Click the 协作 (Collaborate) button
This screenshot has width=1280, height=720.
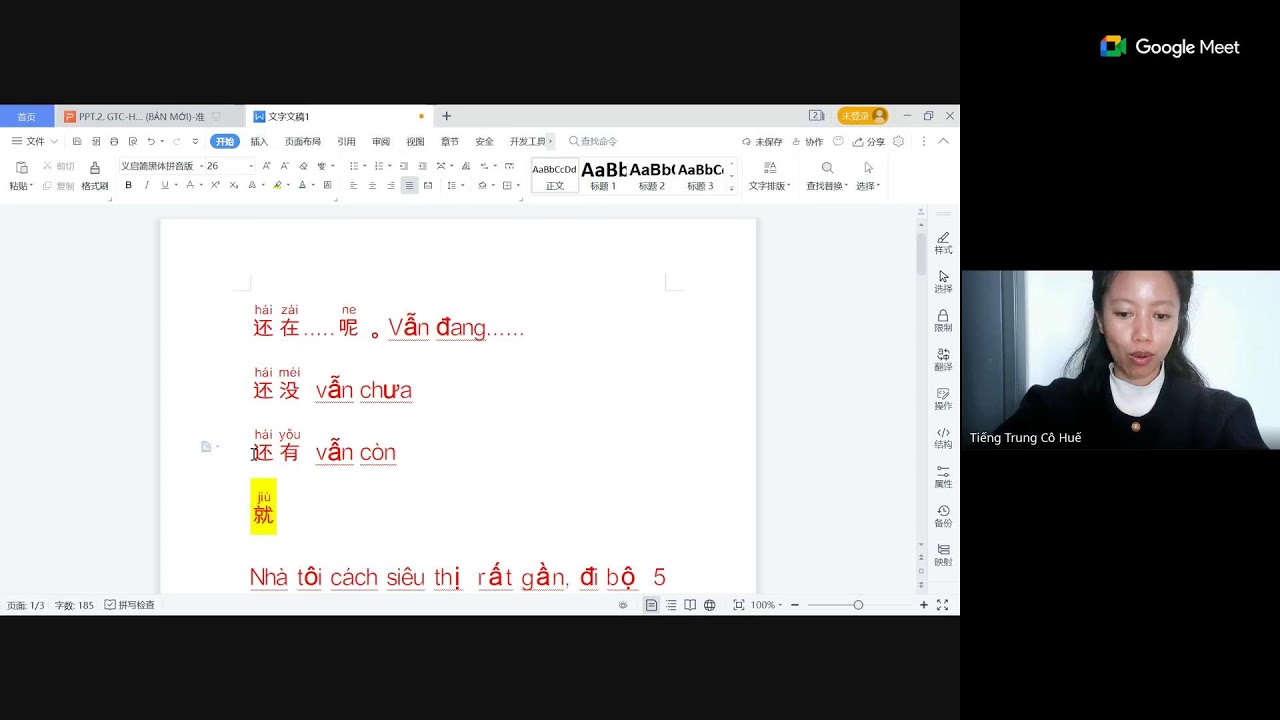click(x=807, y=142)
